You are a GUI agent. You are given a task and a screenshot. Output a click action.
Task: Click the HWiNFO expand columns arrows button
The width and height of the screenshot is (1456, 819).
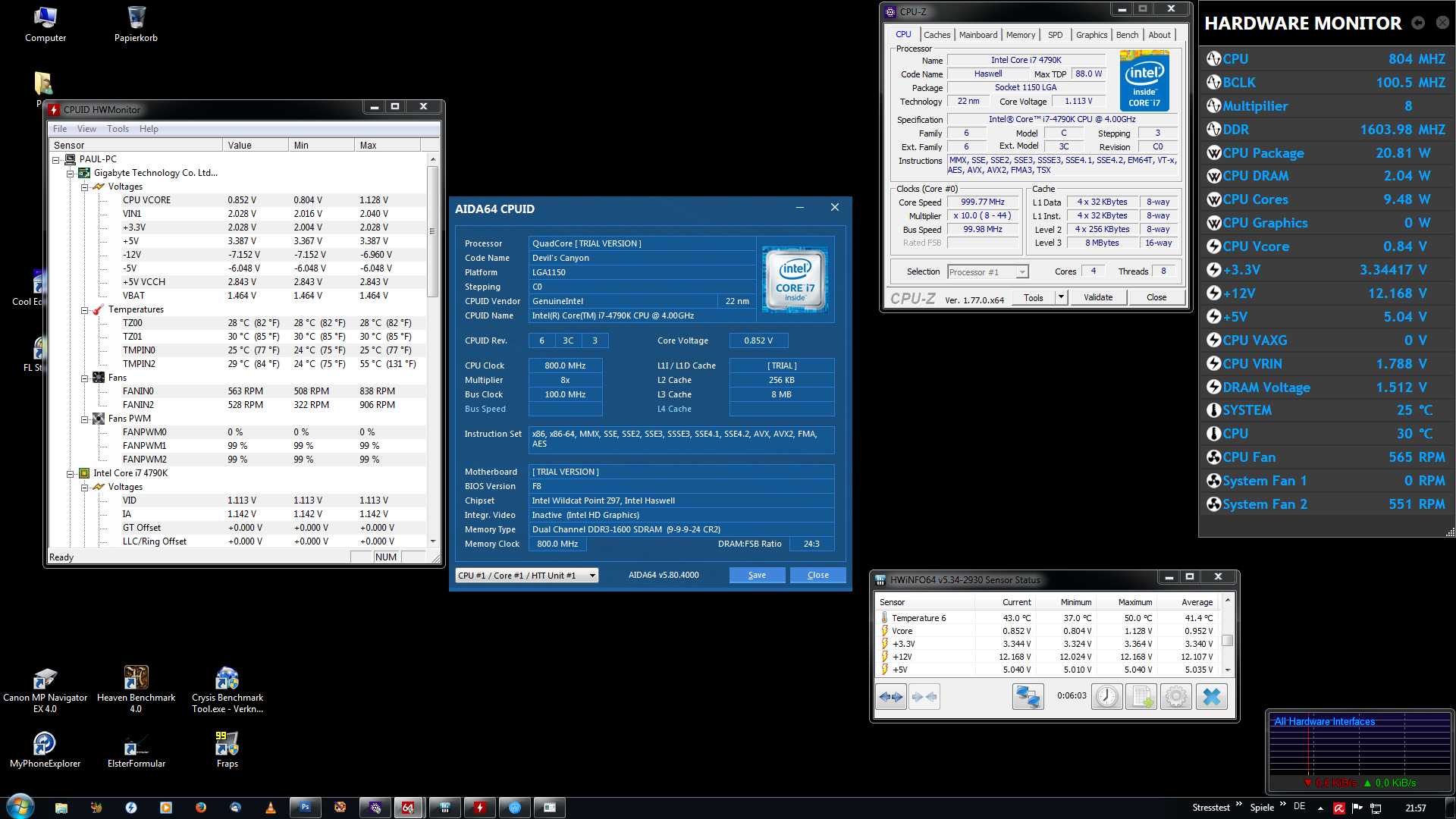891,696
